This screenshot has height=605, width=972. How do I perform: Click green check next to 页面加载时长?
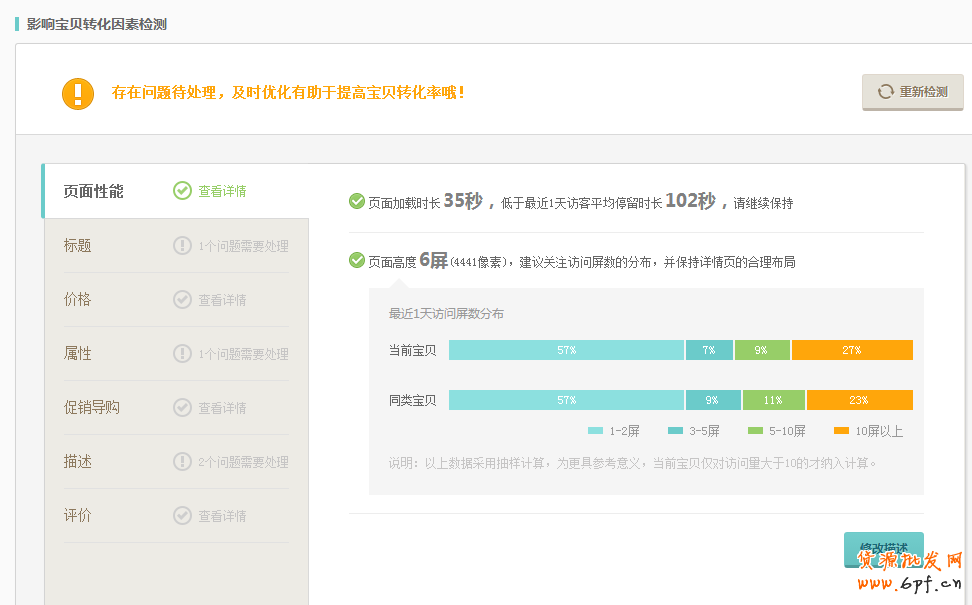click(x=357, y=201)
